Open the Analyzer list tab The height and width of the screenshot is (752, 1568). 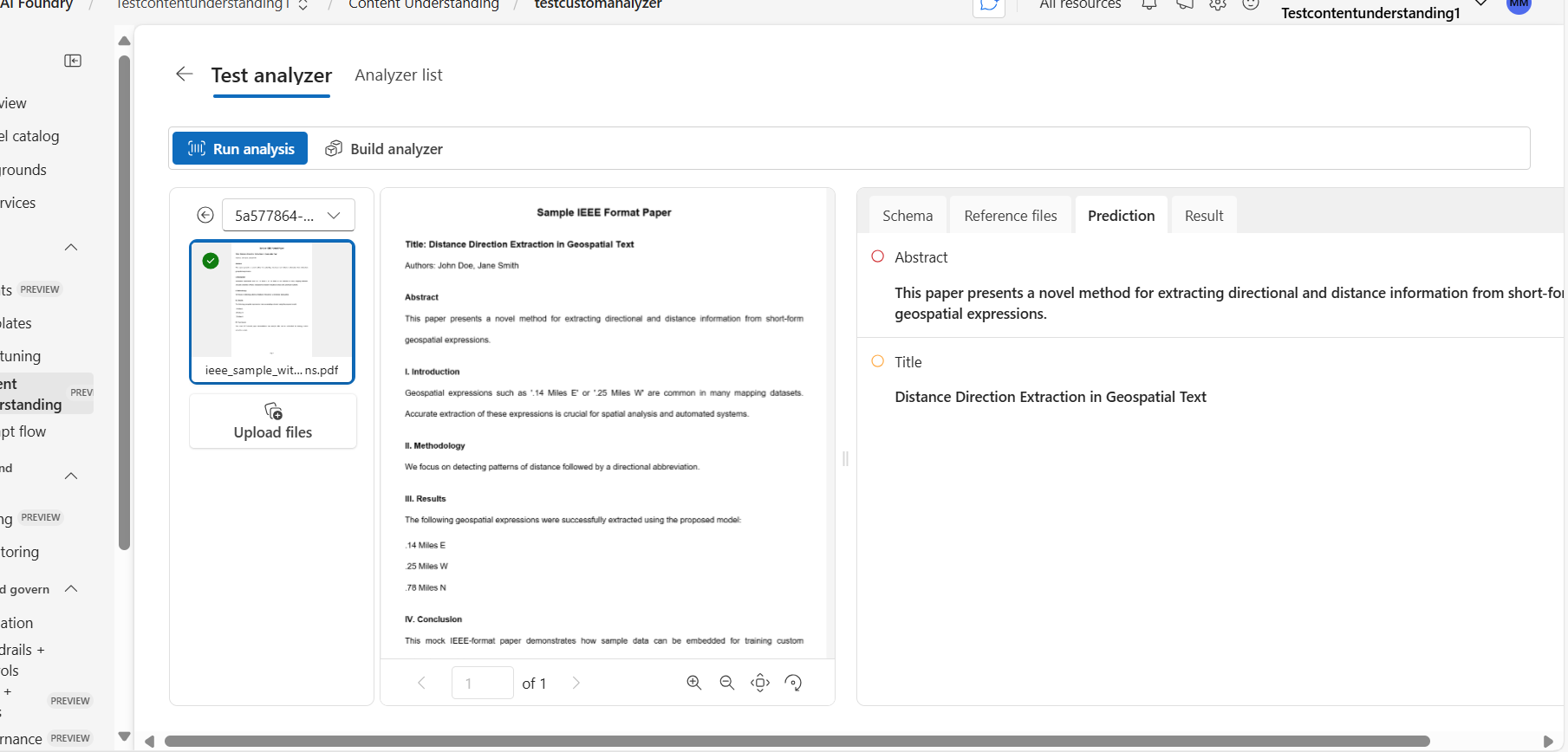point(399,75)
